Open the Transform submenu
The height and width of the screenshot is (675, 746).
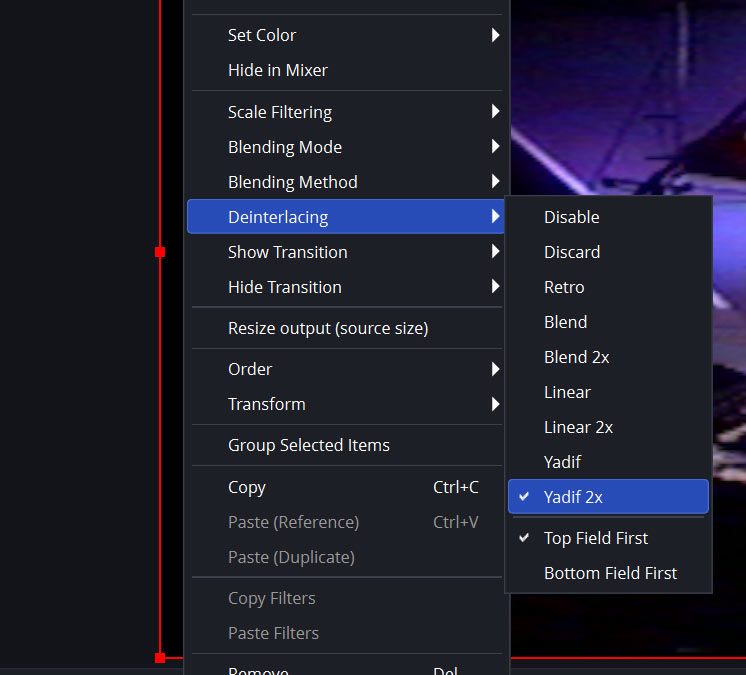tap(266, 404)
